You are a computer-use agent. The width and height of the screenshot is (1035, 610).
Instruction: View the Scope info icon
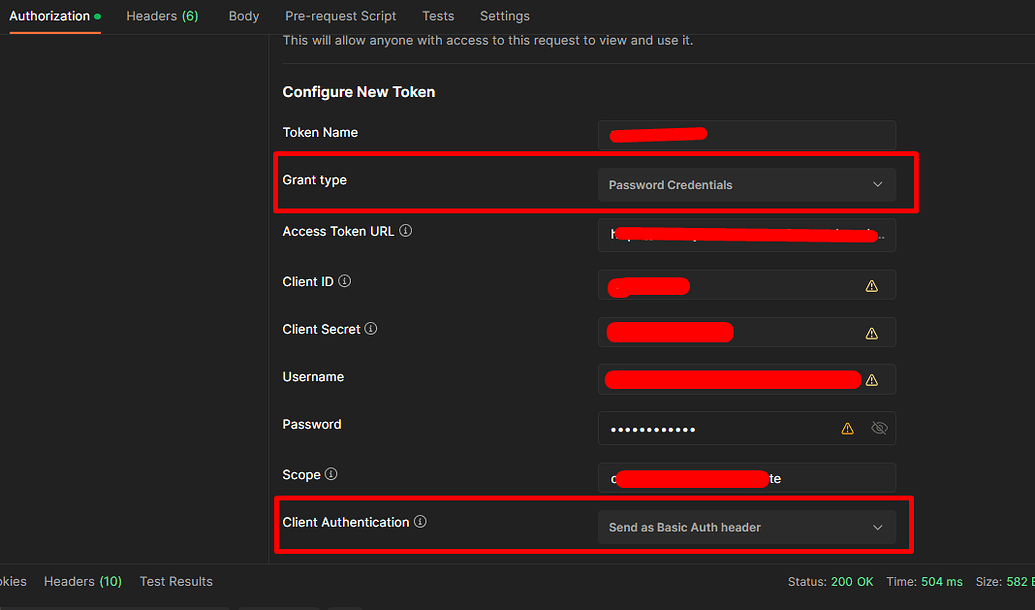(331, 474)
